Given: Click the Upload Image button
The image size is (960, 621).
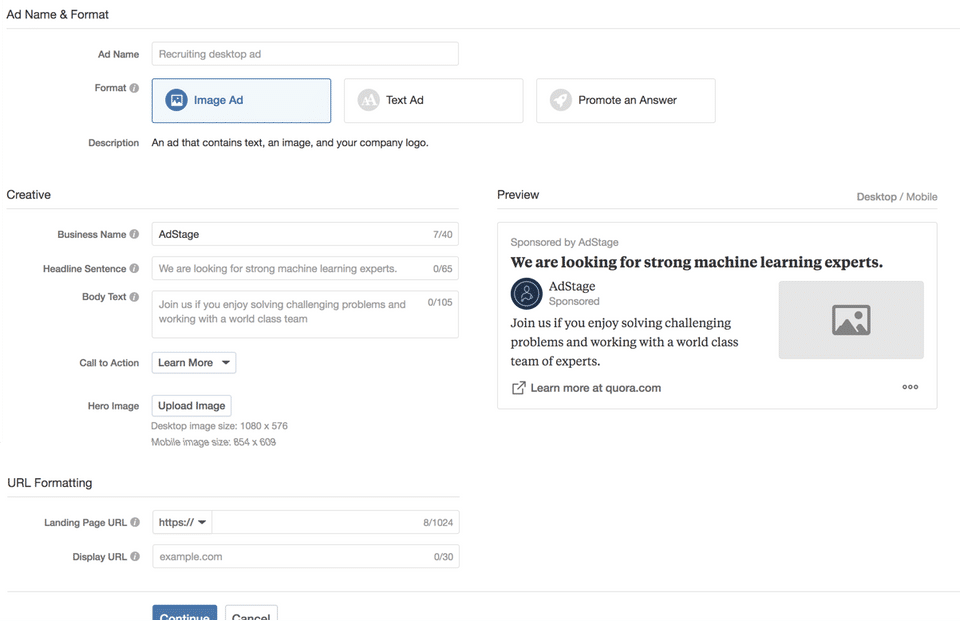Looking at the screenshot, I should pyautogui.click(x=191, y=406).
